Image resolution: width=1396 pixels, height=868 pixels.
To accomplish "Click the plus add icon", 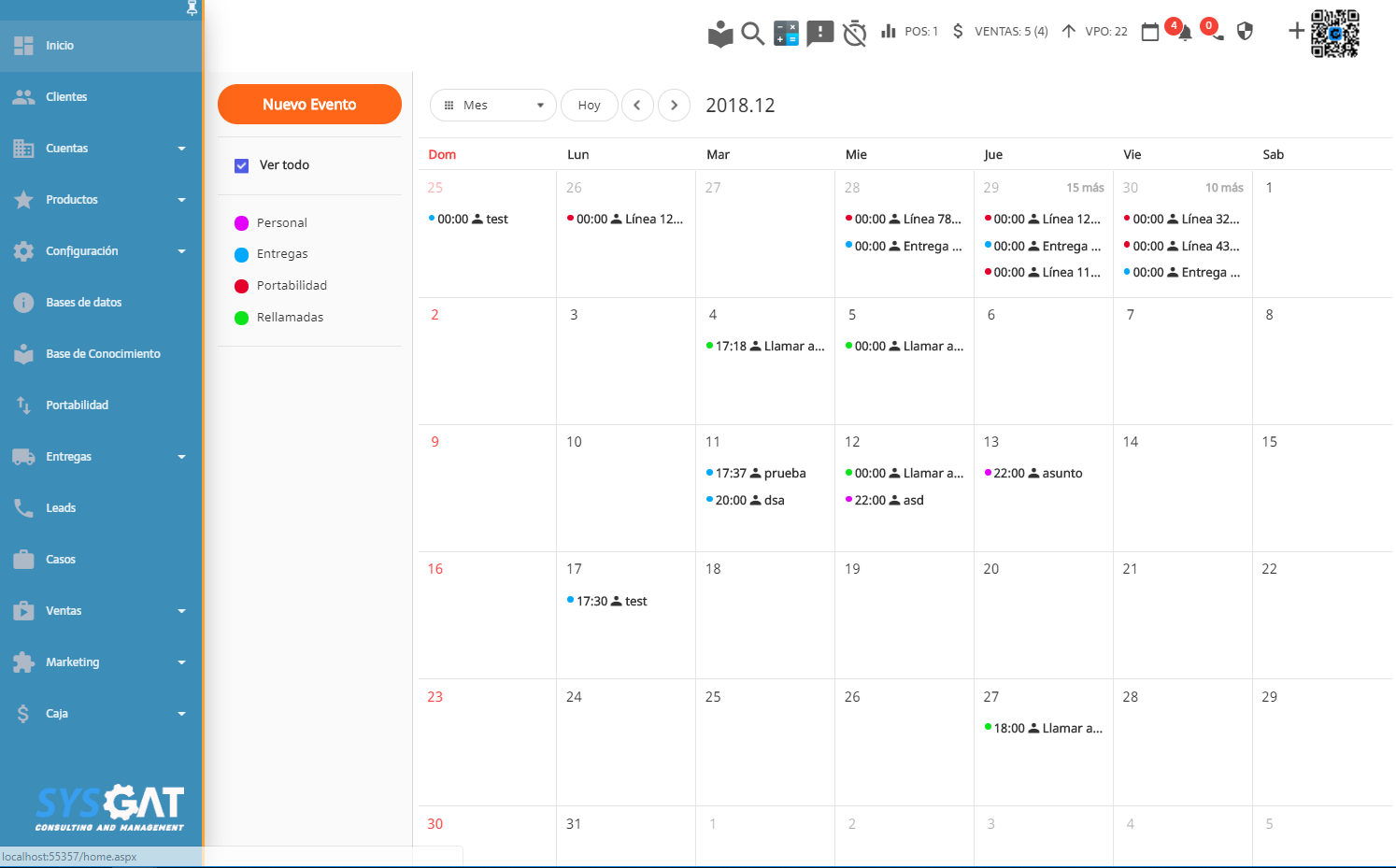I will click(x=1296, y=31).
